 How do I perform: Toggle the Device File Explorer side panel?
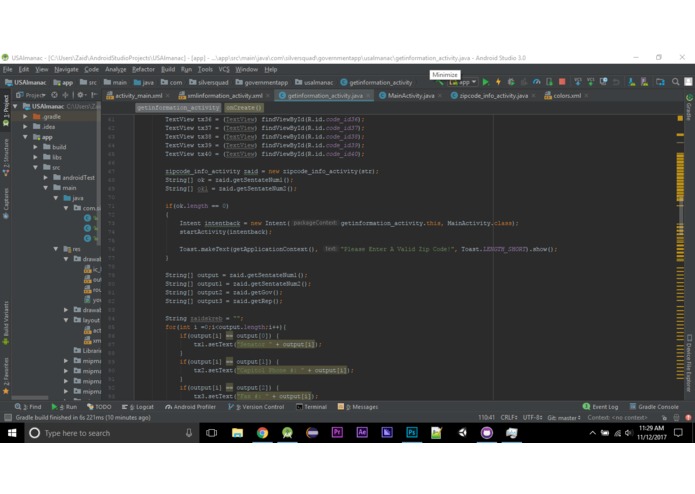tap(689, 363)
